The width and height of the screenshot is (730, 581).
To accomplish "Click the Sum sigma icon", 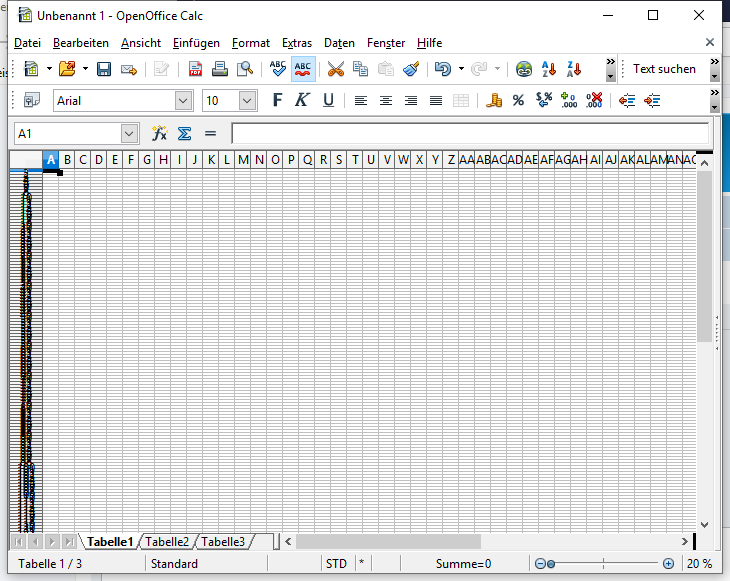I will (184, 133).
